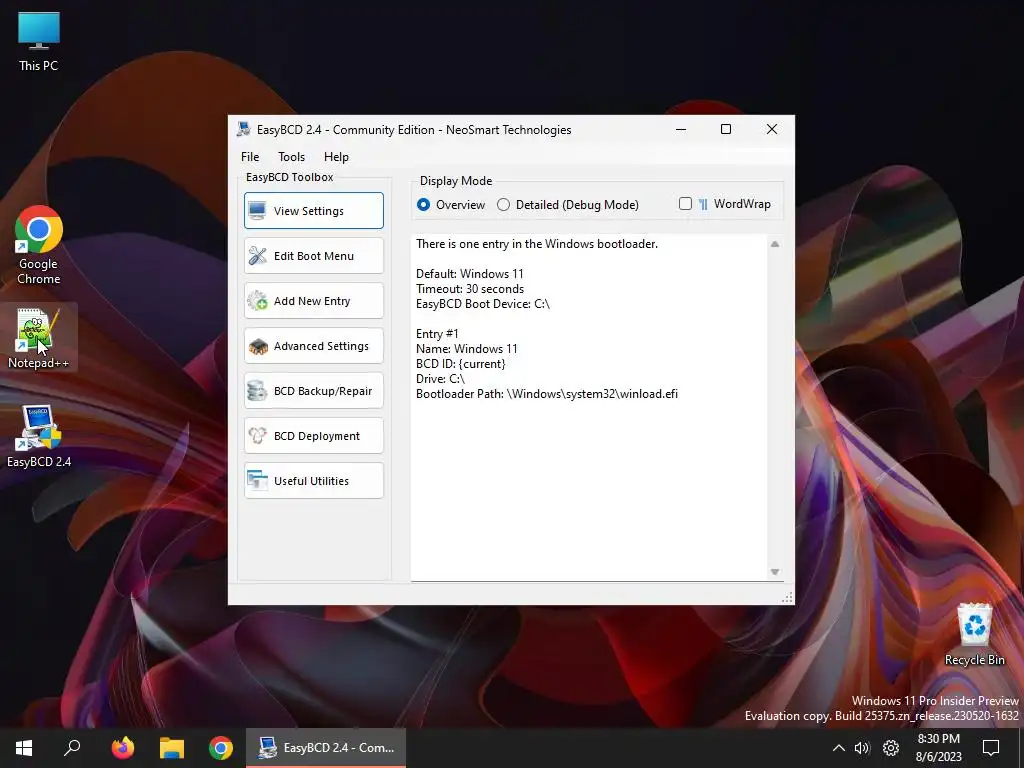The width and height of the screenshot is (1024, 768).
Task: Open the View Settings toolbox page
Action: point(313,210)
